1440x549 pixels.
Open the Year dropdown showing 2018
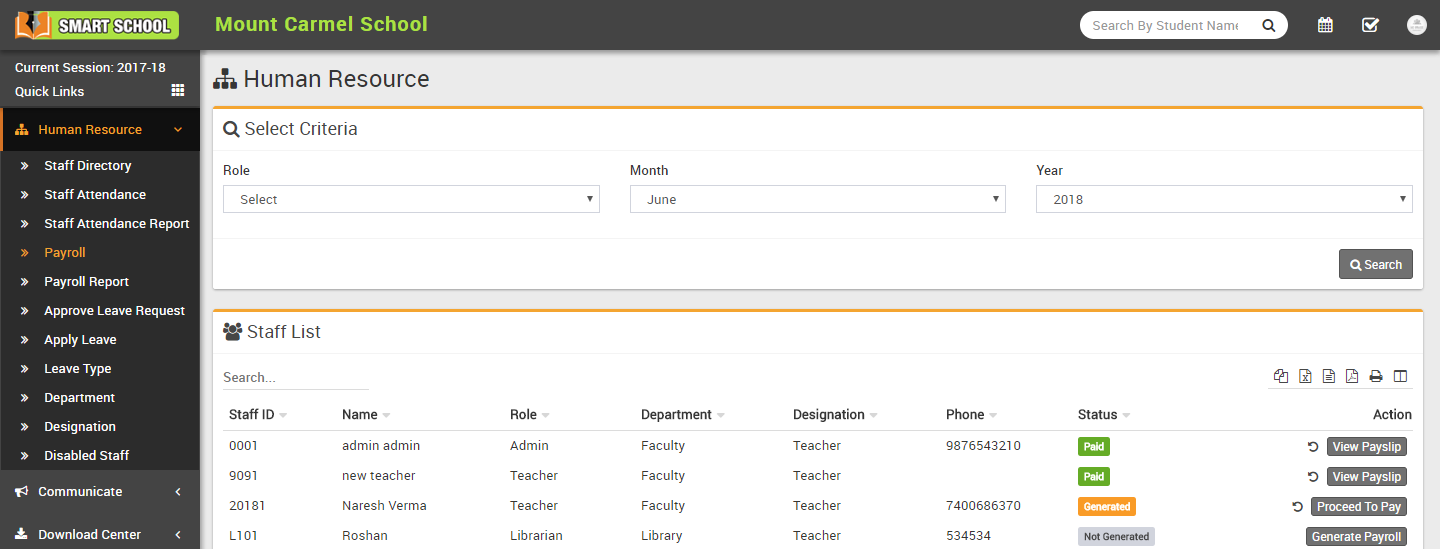(x=1224, y=199)
